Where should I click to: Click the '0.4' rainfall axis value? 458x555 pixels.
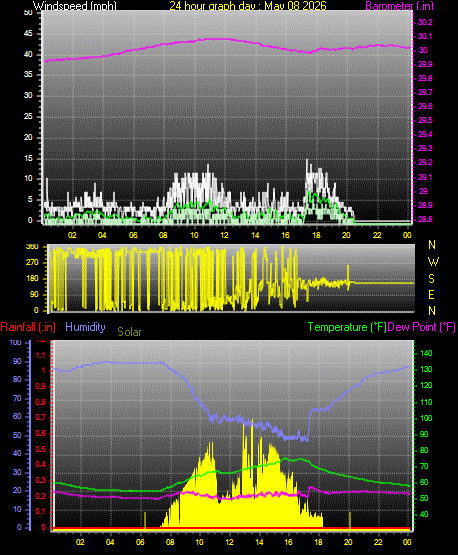[41, 464]
